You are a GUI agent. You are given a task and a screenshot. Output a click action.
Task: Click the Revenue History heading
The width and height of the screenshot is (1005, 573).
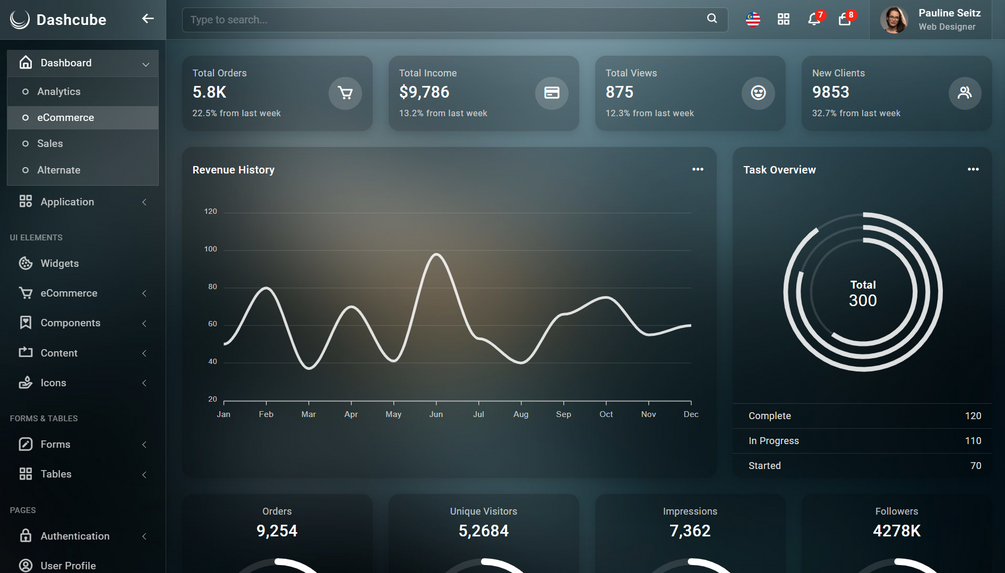(233, 170)
